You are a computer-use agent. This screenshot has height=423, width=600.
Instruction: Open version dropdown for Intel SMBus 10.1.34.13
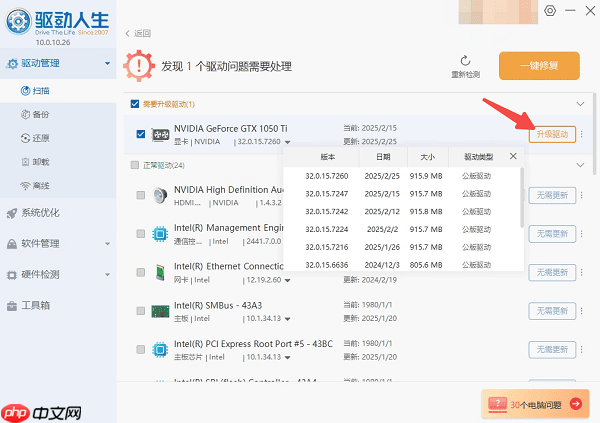point(287,319)
